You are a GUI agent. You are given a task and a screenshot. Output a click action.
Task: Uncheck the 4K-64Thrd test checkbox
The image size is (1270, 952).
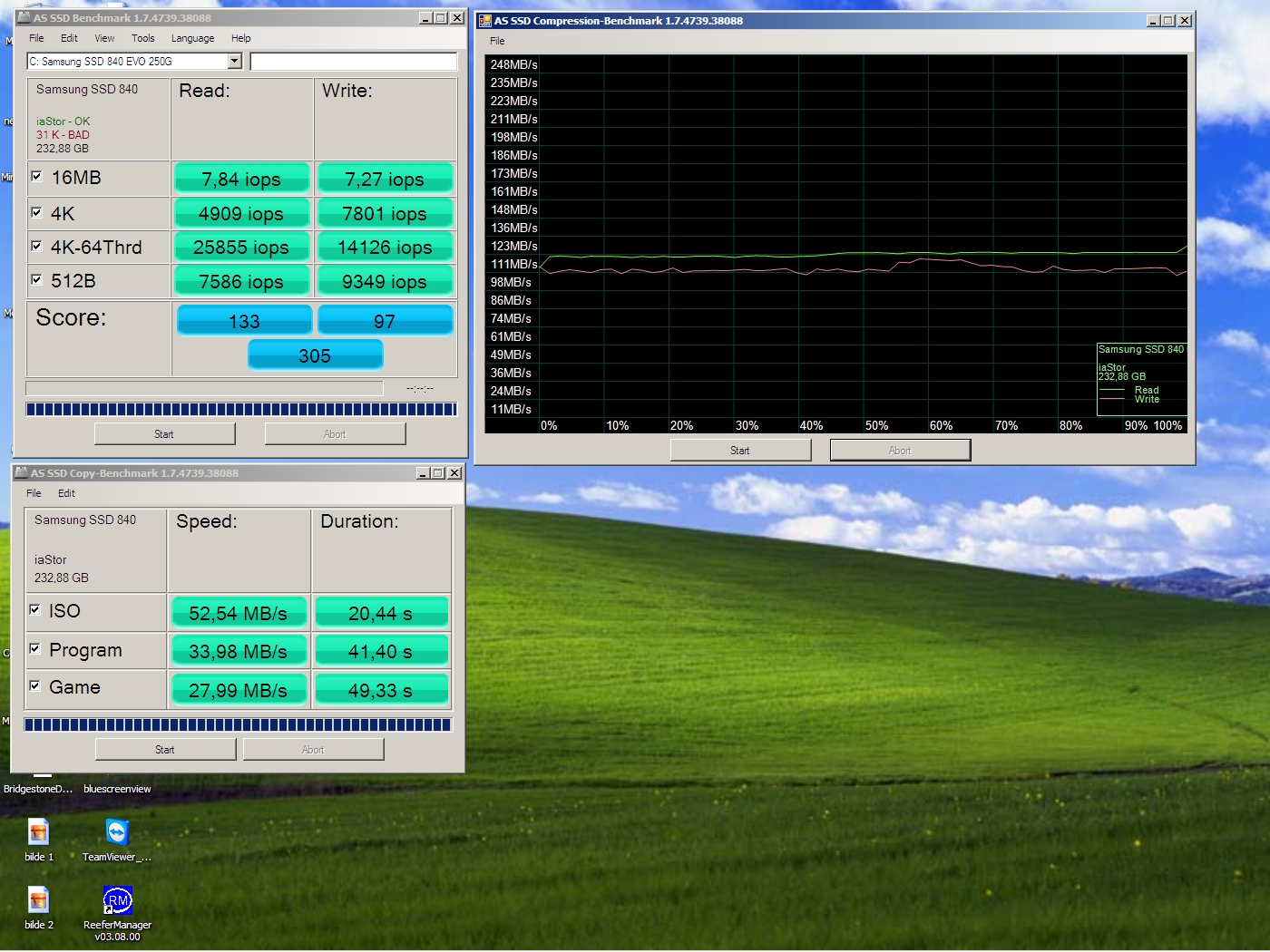pos(36,246)
